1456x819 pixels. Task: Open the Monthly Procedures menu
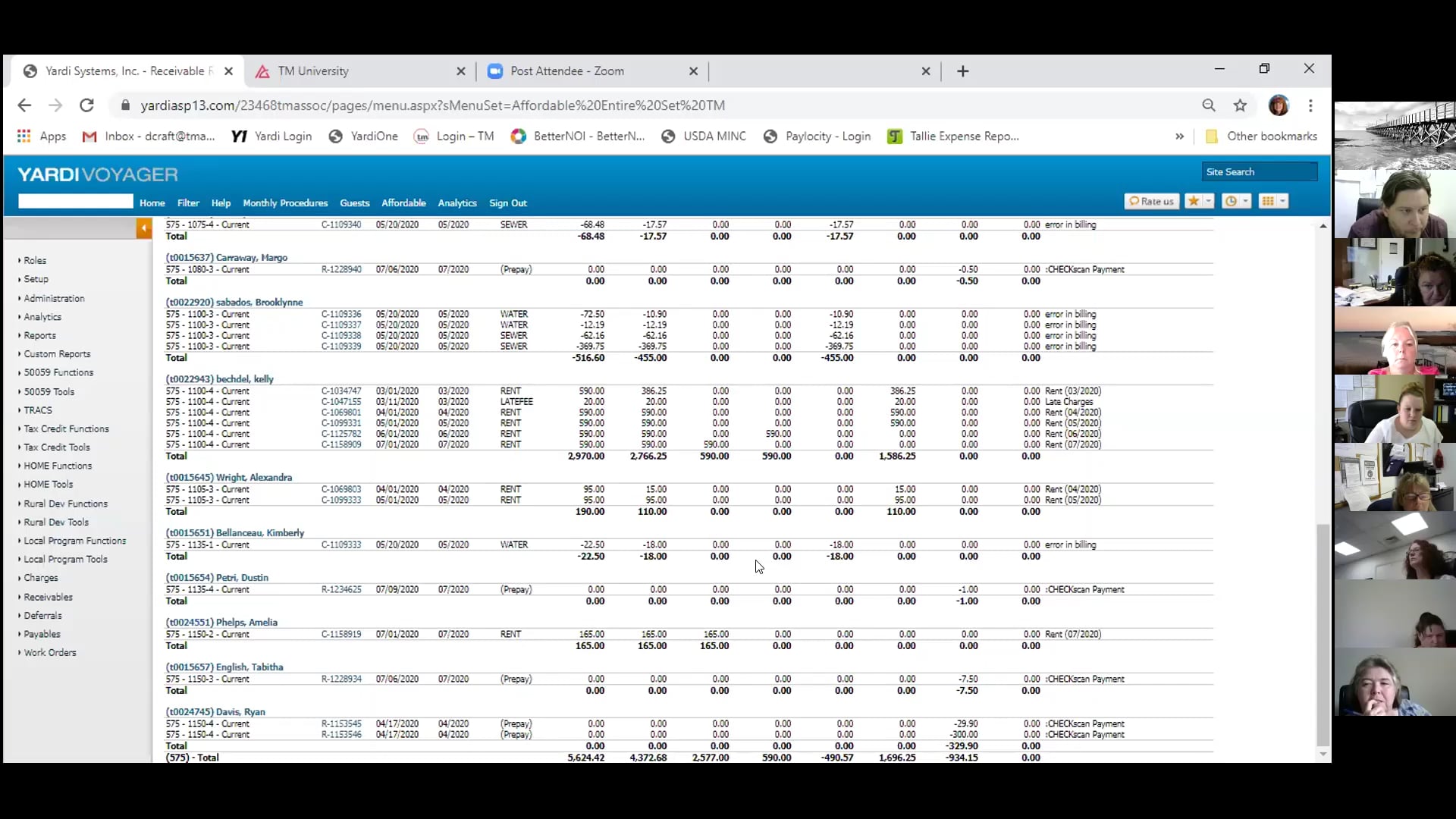(285, 202)
